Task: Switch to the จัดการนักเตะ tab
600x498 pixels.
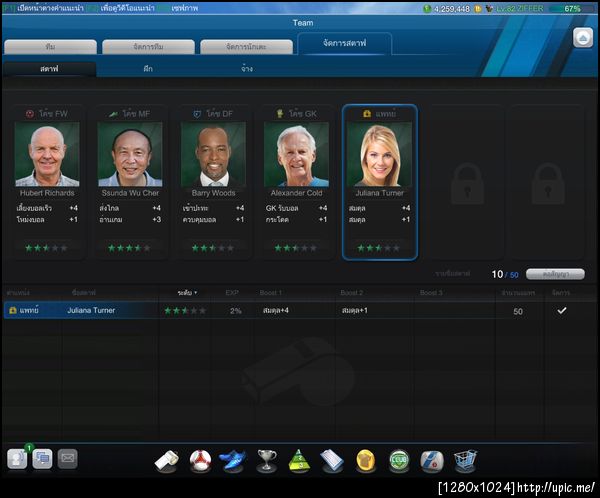Action: click(x=246, y=47)
